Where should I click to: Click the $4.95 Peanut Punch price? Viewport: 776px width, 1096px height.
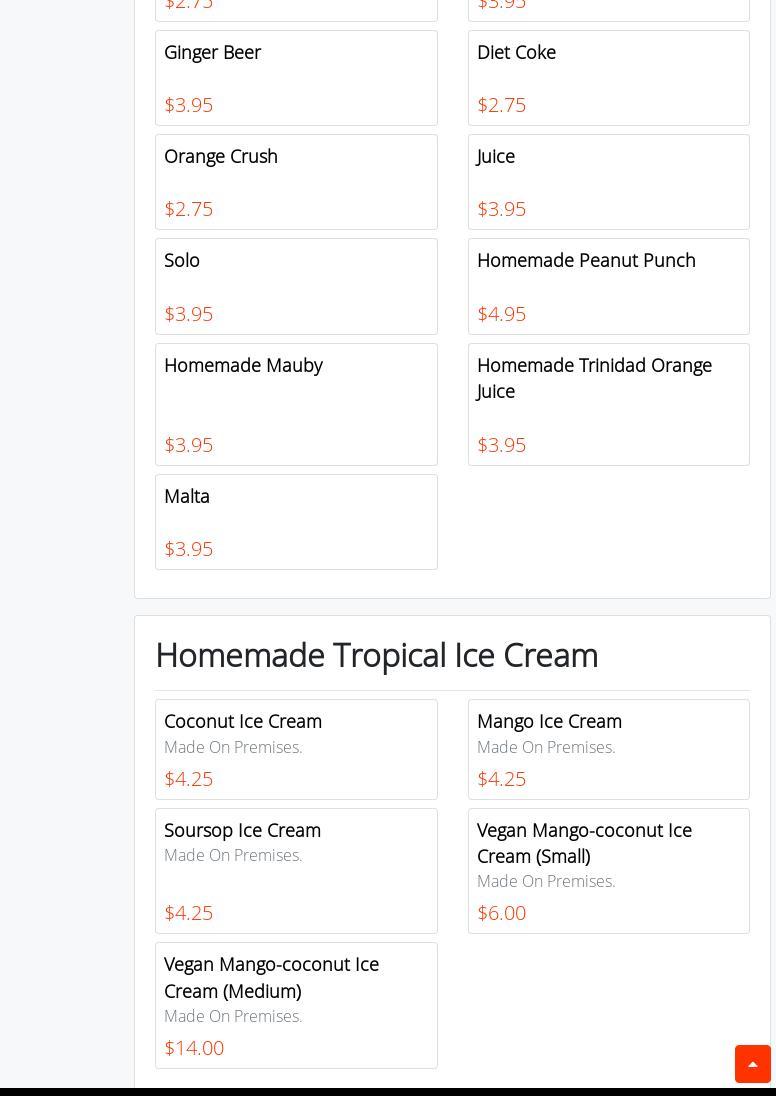pos(501,314)
